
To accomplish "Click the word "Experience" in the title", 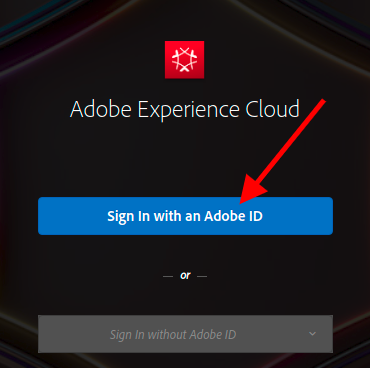I will (188, 110).
